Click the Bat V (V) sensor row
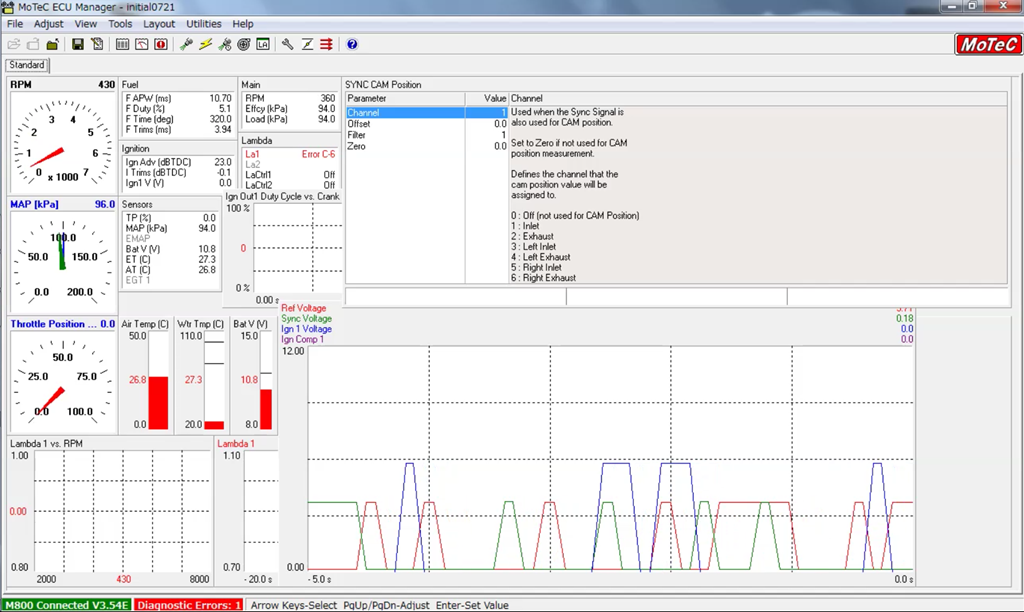The width and height of the screenshot is (1024, 612). click(170, 249)
